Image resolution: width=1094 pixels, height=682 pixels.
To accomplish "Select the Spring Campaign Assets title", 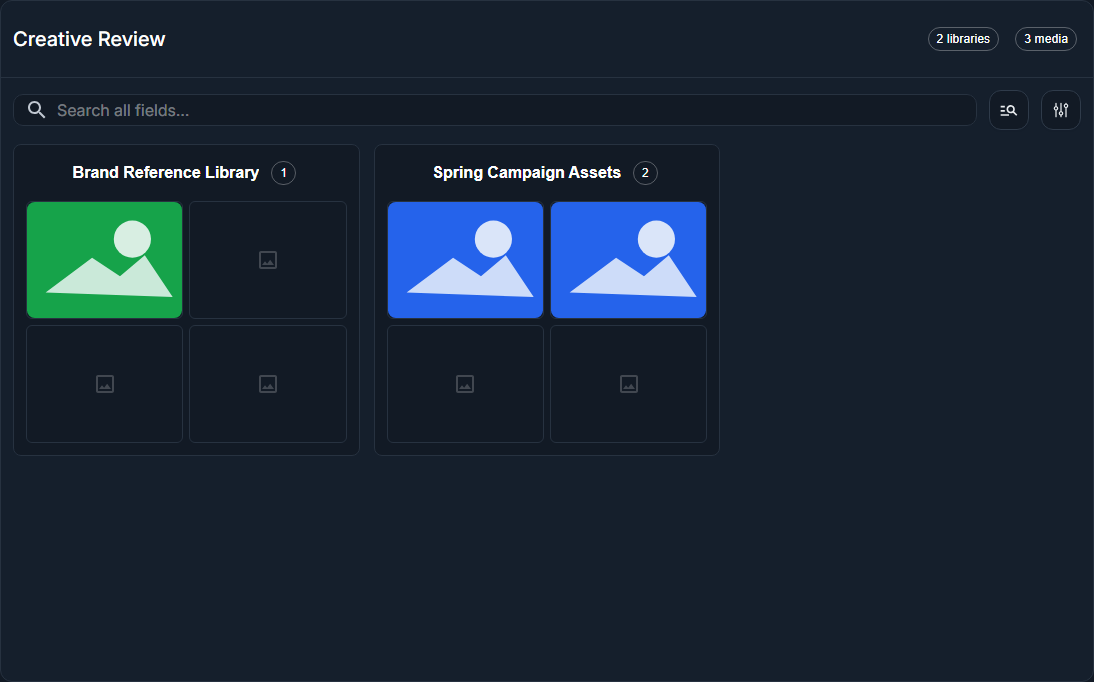I will pyautogui.click(x=527, y=172).
